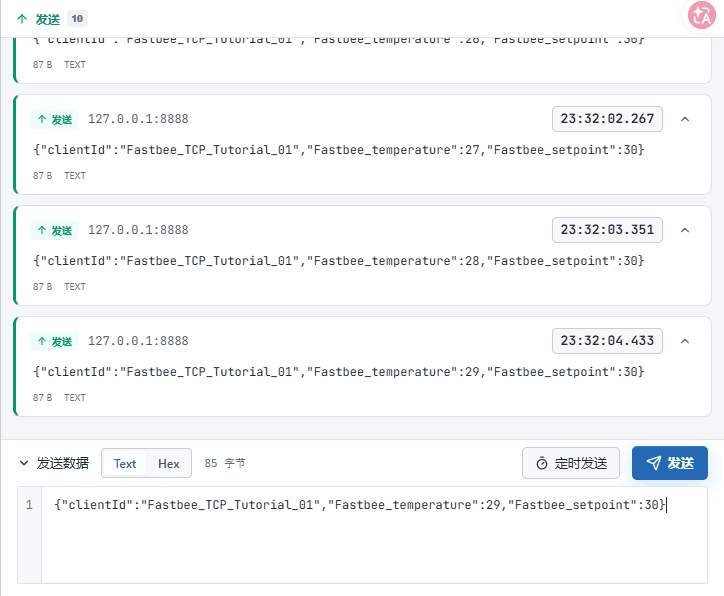Click the clock icon on 定时发送

(542, 463)
